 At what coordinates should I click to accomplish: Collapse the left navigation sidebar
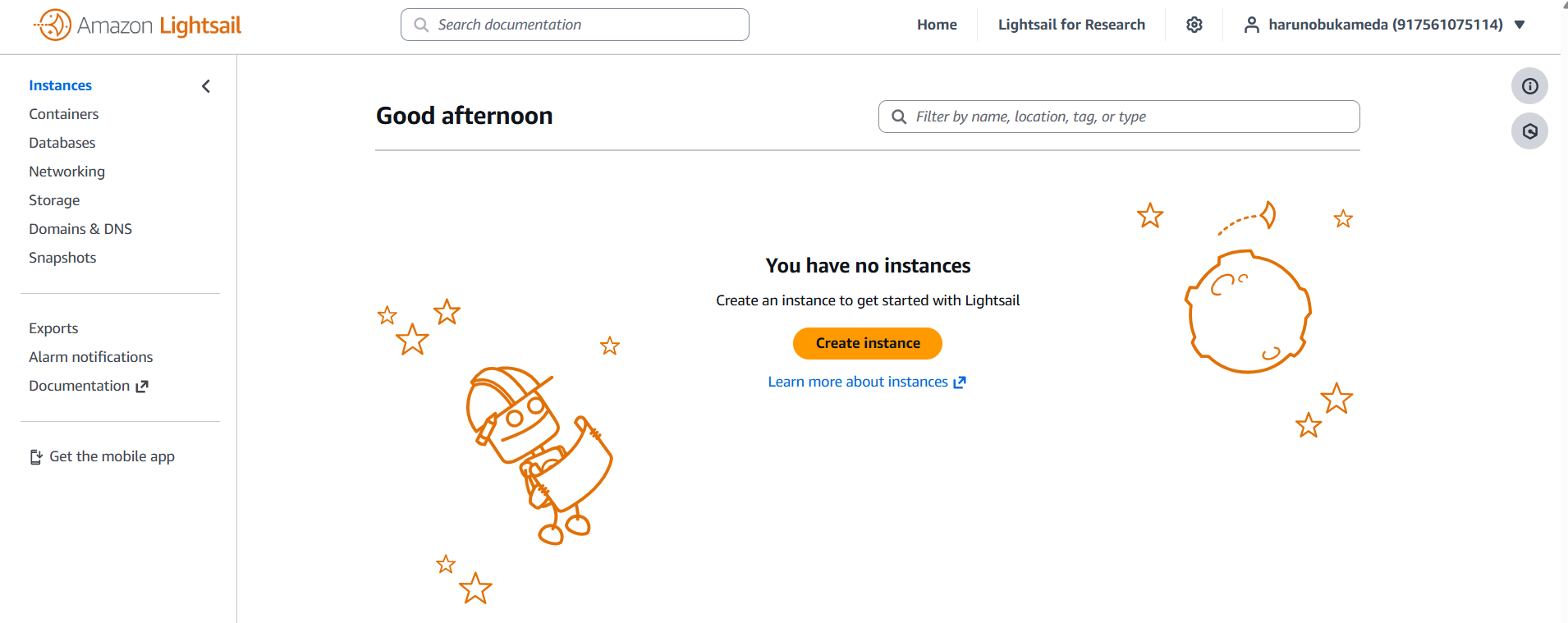coord(206,86)
